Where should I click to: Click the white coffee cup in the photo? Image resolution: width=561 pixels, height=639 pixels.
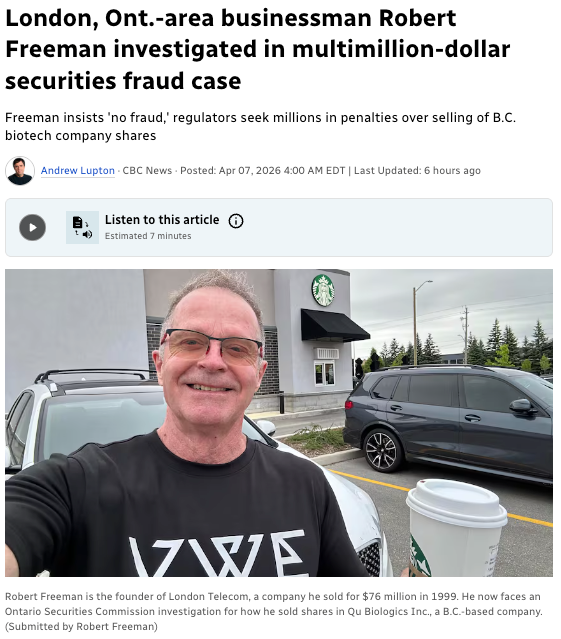tap(456, 528)
